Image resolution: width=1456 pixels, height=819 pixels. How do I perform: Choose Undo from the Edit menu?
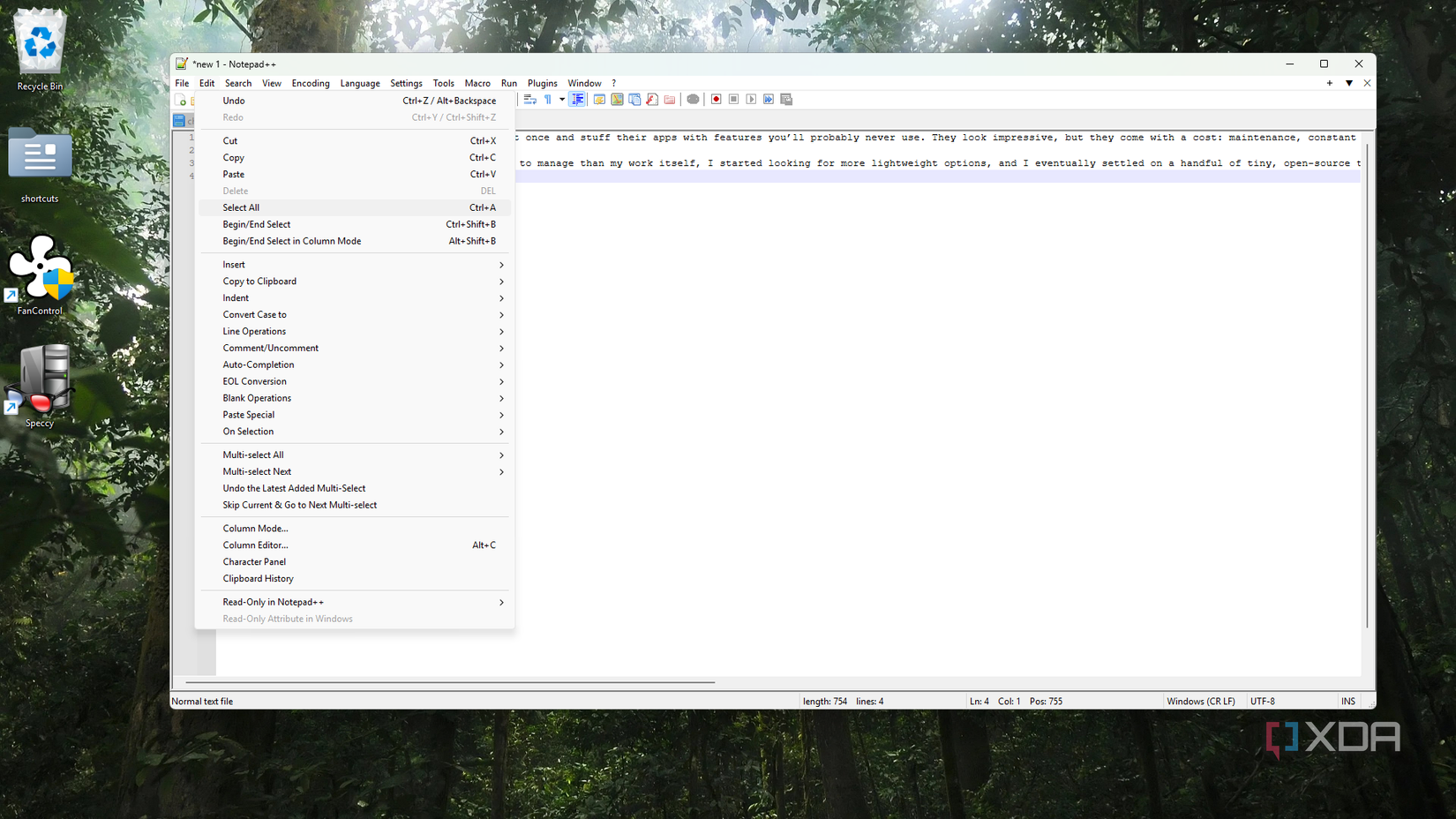point(355,101)
